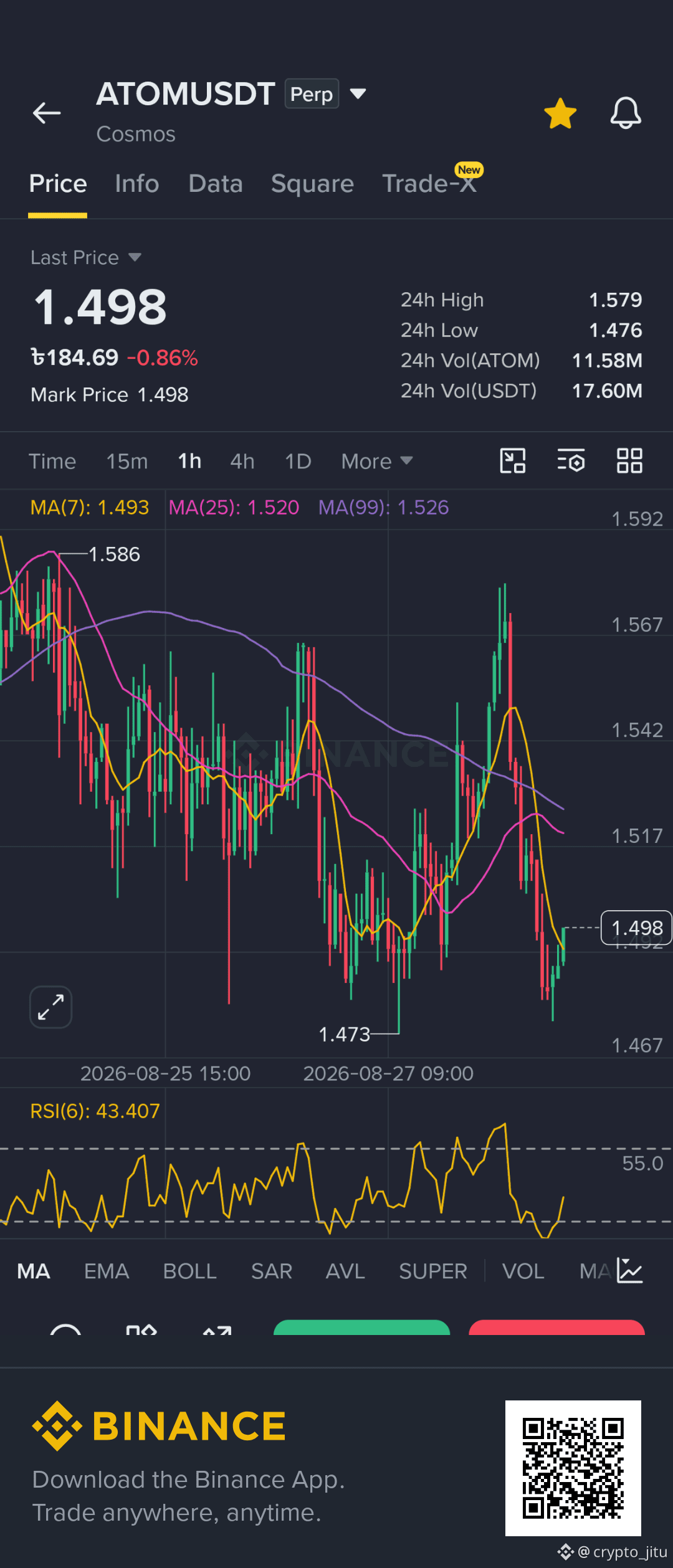Go back using the arrow icon
Image resolution: width=673 pixels, height=1568 pixels.
click(47, 113)
